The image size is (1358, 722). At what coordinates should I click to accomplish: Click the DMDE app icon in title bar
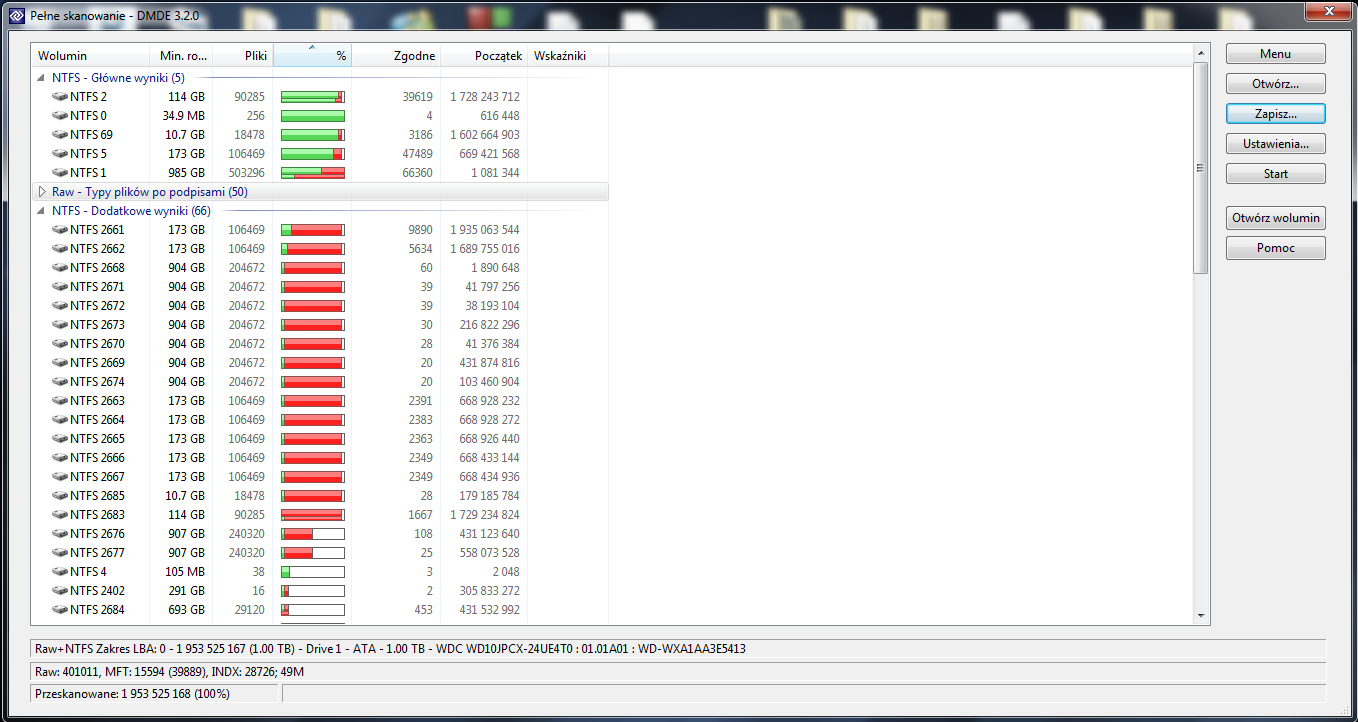[x=16, y=16]
